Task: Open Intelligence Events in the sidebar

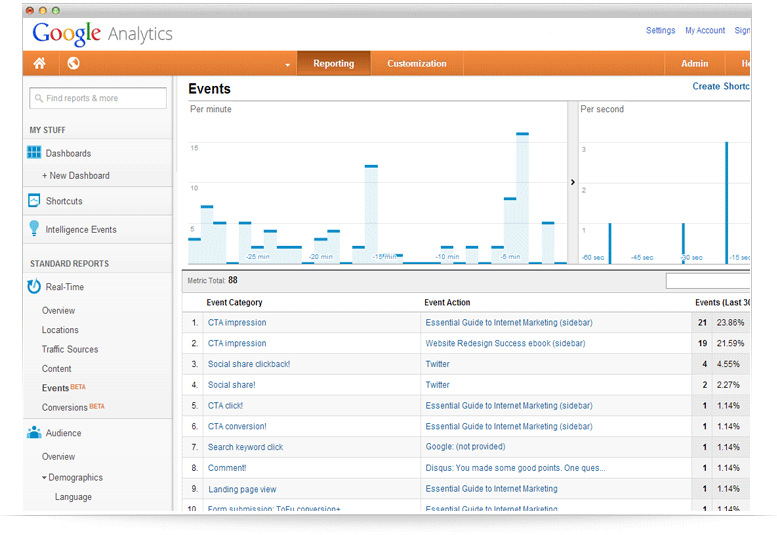Action: pyautogui.click(x=81, y=229)
